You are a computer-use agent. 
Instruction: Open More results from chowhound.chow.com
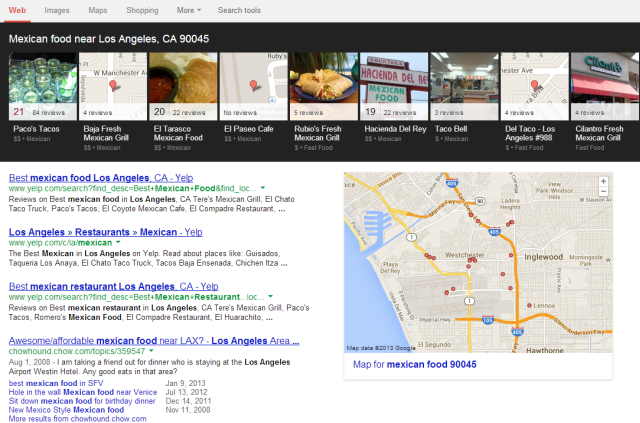pyautogui.click(x=78, y=419)
